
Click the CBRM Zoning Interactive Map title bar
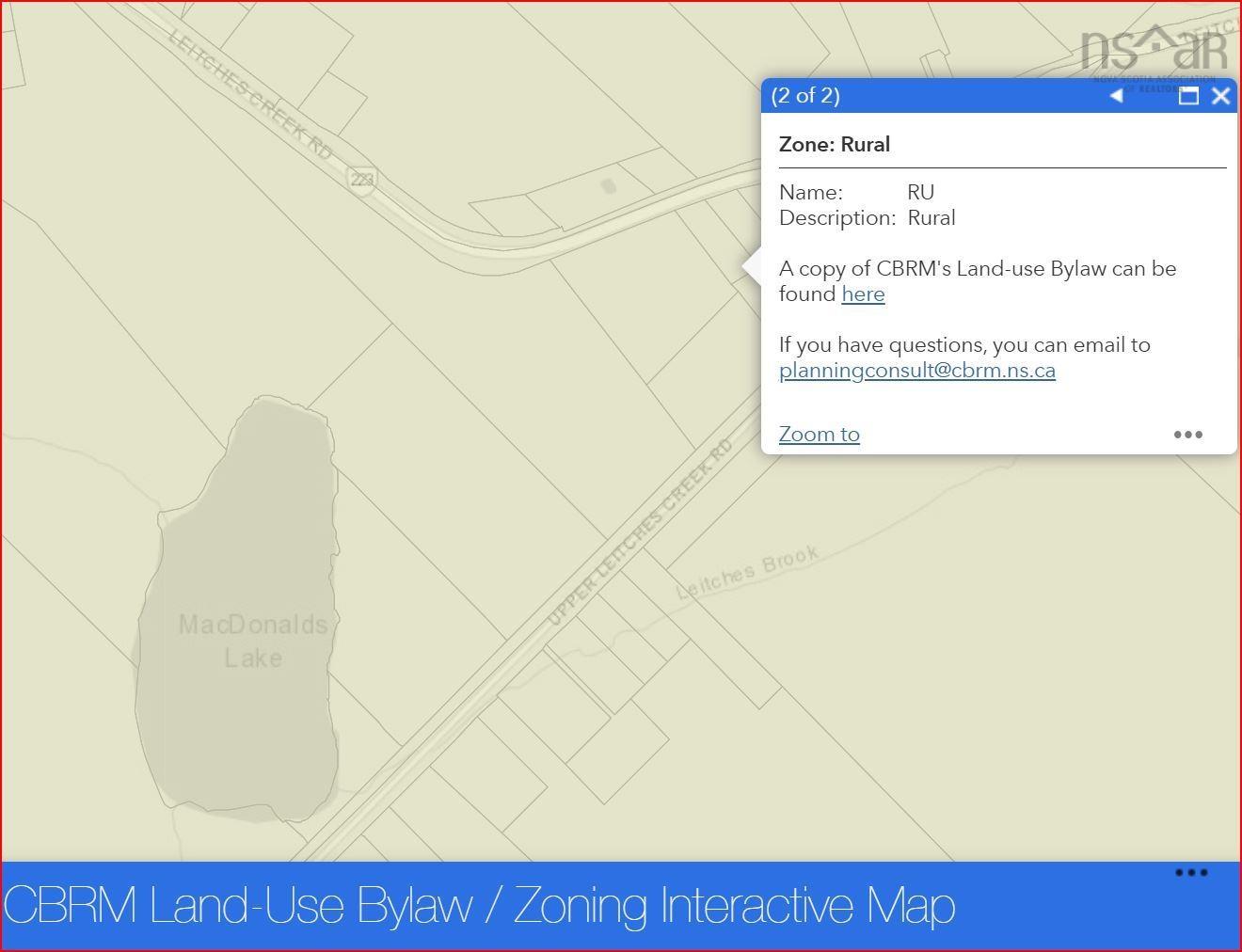(478, 906)
